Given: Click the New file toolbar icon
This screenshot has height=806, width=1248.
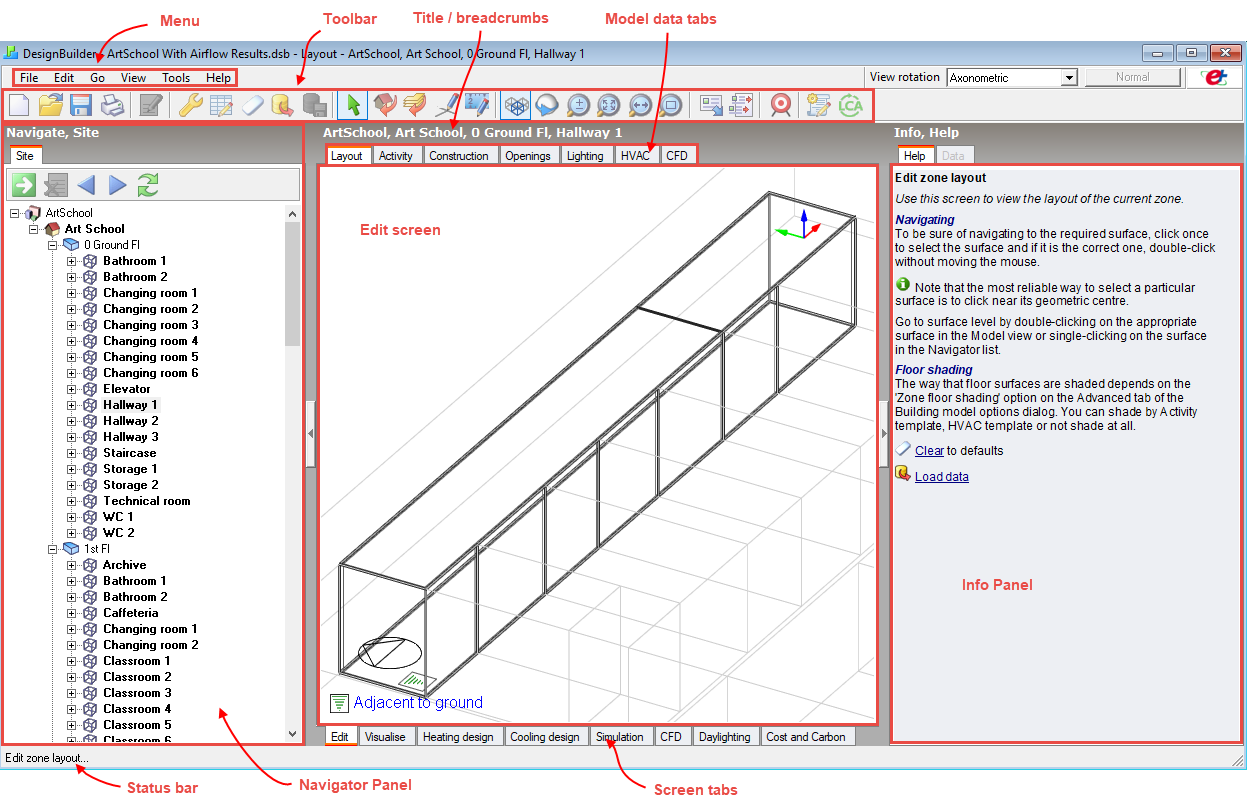Looking at the screenshot, I should [19, 104].
